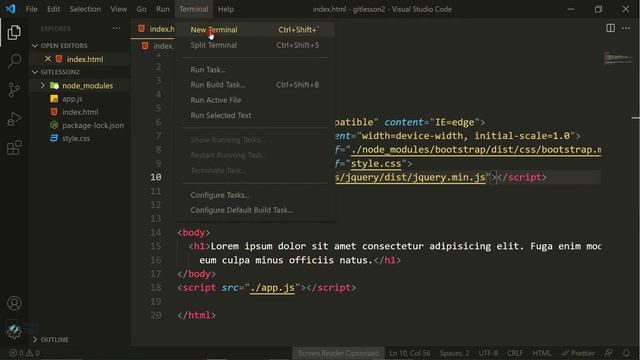
Task: Open the Extensions view icon
Action: tap(14, 147)
